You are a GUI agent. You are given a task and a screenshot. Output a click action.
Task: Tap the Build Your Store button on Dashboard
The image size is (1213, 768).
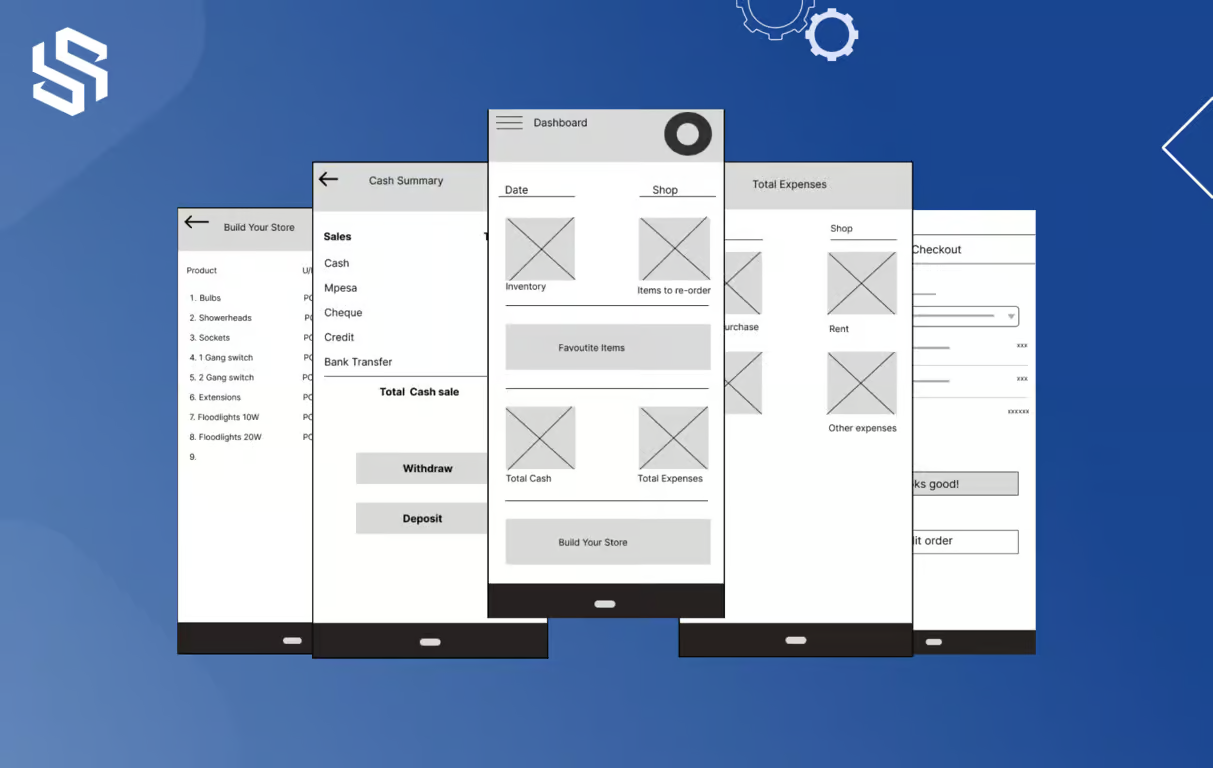pos(608,542)
